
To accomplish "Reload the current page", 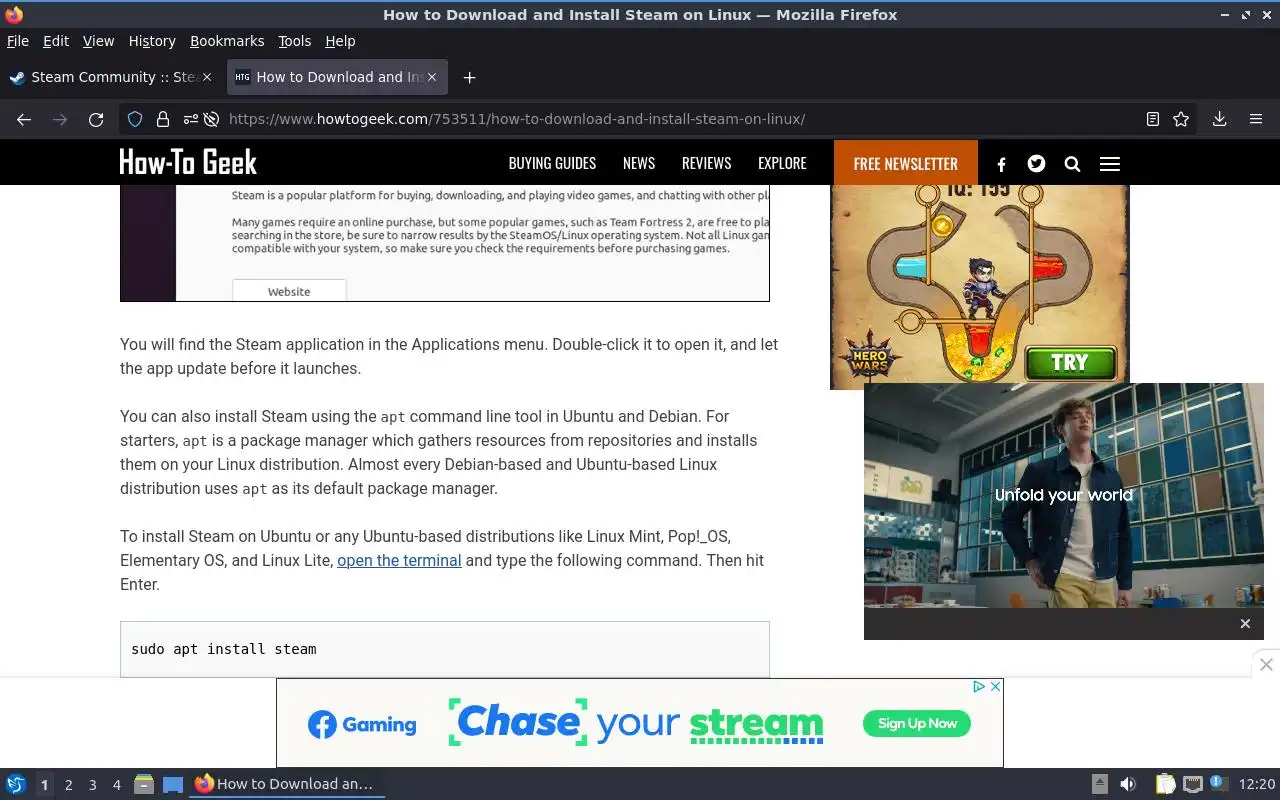I will point(96,119).
